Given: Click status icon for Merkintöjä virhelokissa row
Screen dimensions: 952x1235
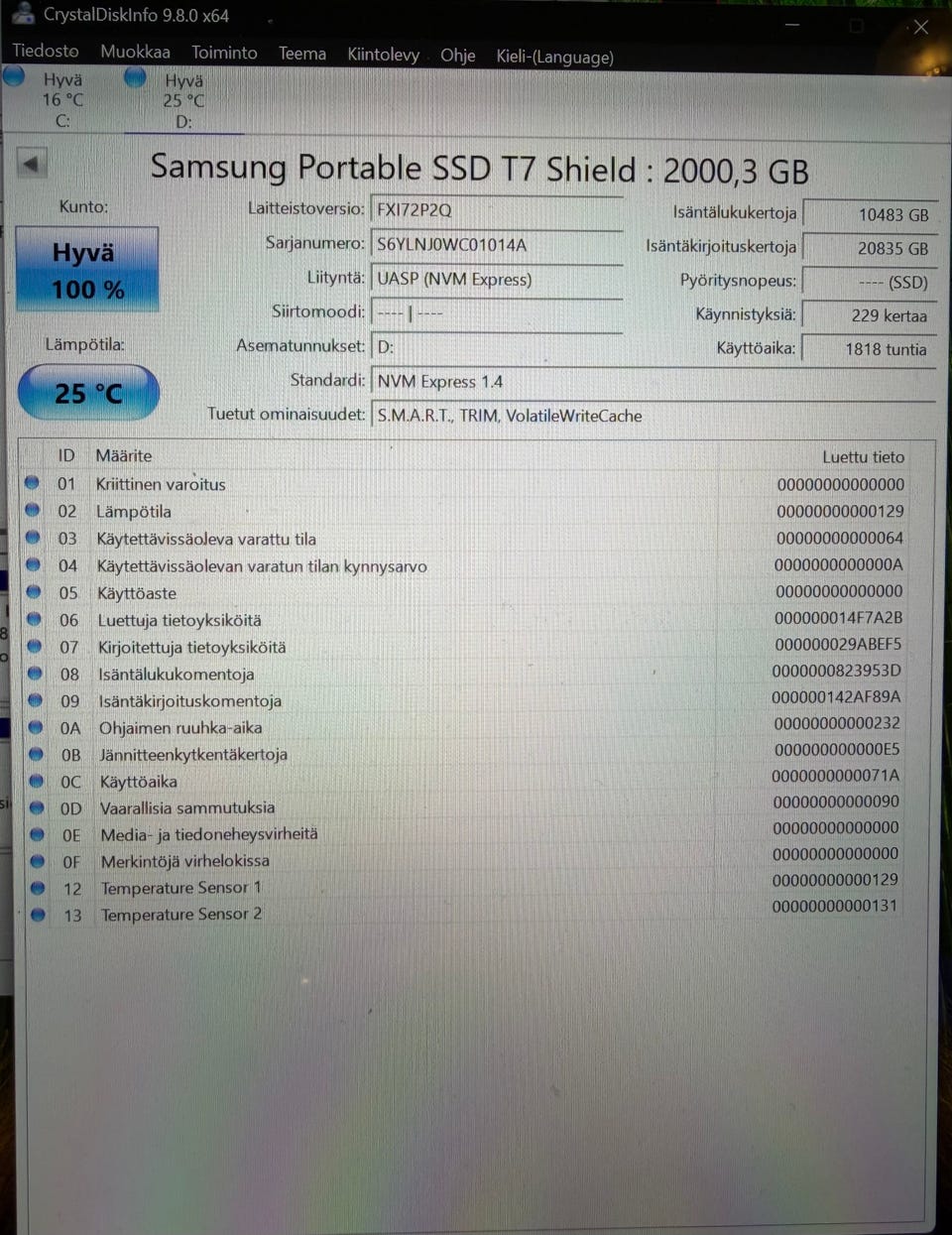Looking at the screenshot, I should click(x=38, y=861).
